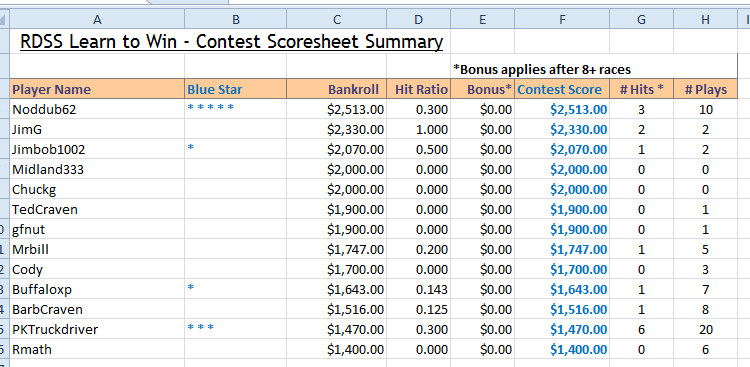Viewport: 750px width, 367px height.
Task: Click the Bankroll header cell
Action: (x=337, y=89)
